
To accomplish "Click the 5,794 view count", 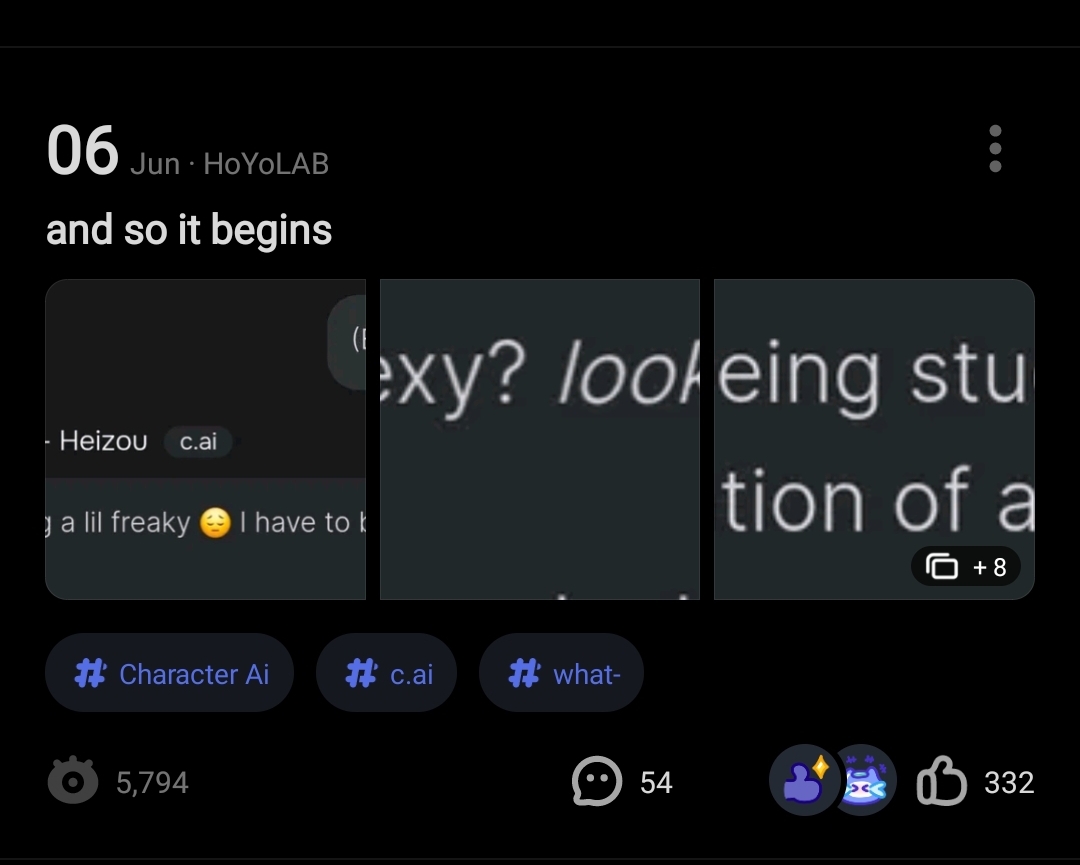I will coord(152,782).
